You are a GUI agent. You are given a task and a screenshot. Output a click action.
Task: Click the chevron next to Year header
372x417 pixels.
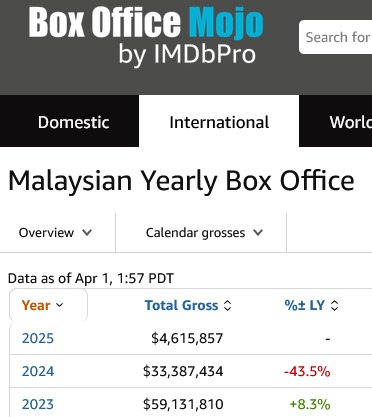coord(60,305)
